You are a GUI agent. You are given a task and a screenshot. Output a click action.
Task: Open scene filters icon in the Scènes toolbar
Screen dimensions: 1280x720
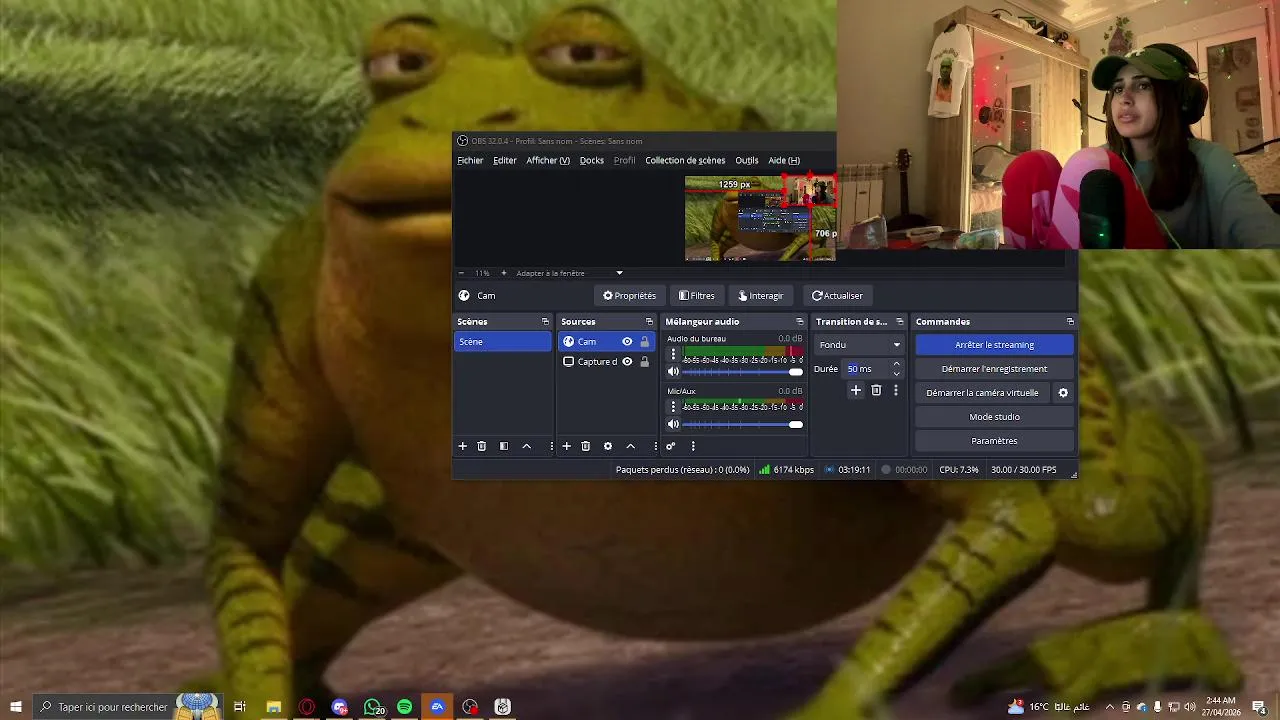pyautogui.click(x=504, y=446)
